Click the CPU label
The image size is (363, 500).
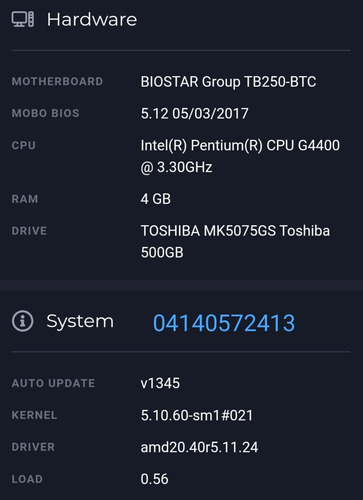pos(24,146)
